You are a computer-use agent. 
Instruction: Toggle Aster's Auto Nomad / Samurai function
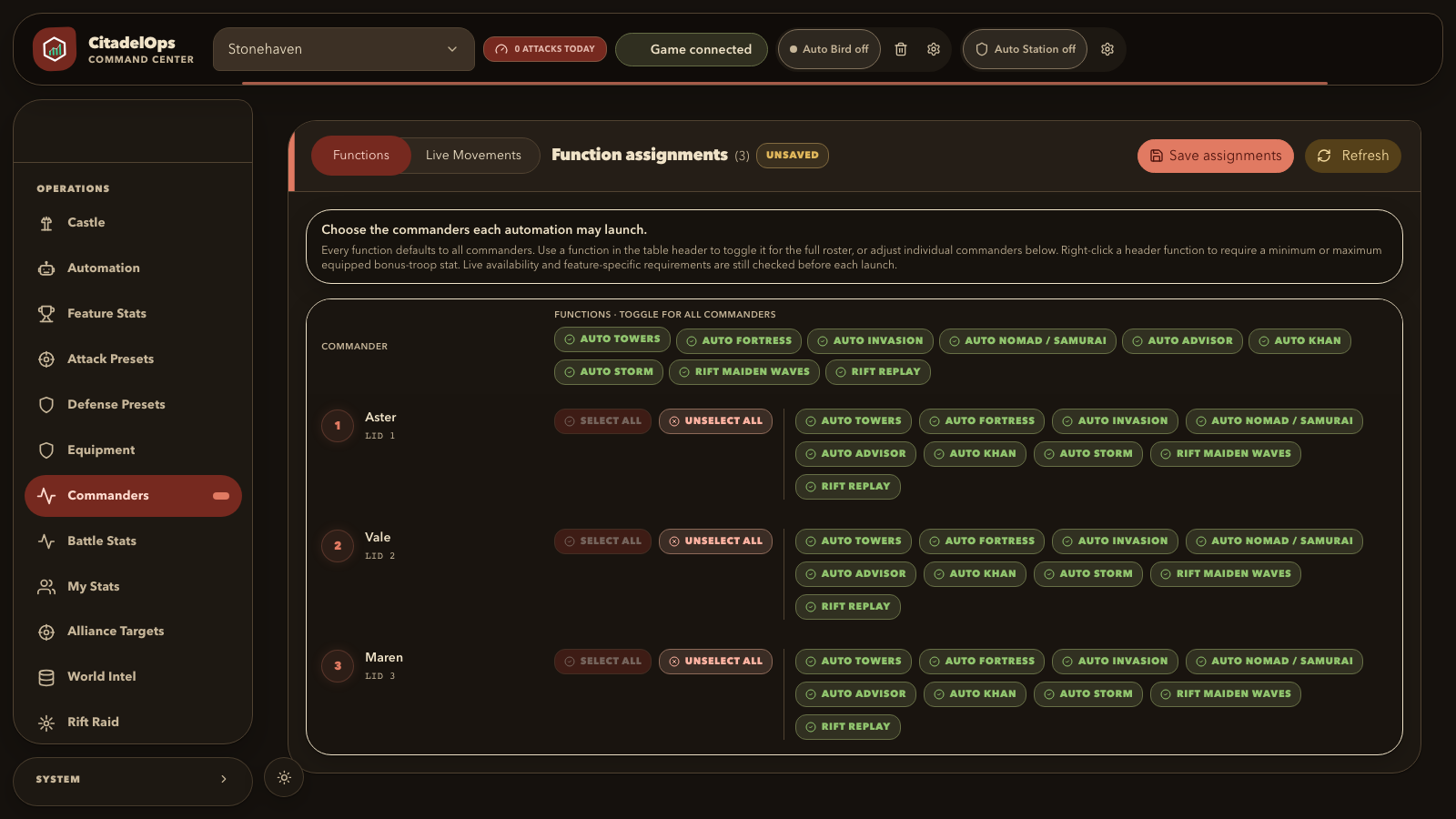click(1274, 421)
